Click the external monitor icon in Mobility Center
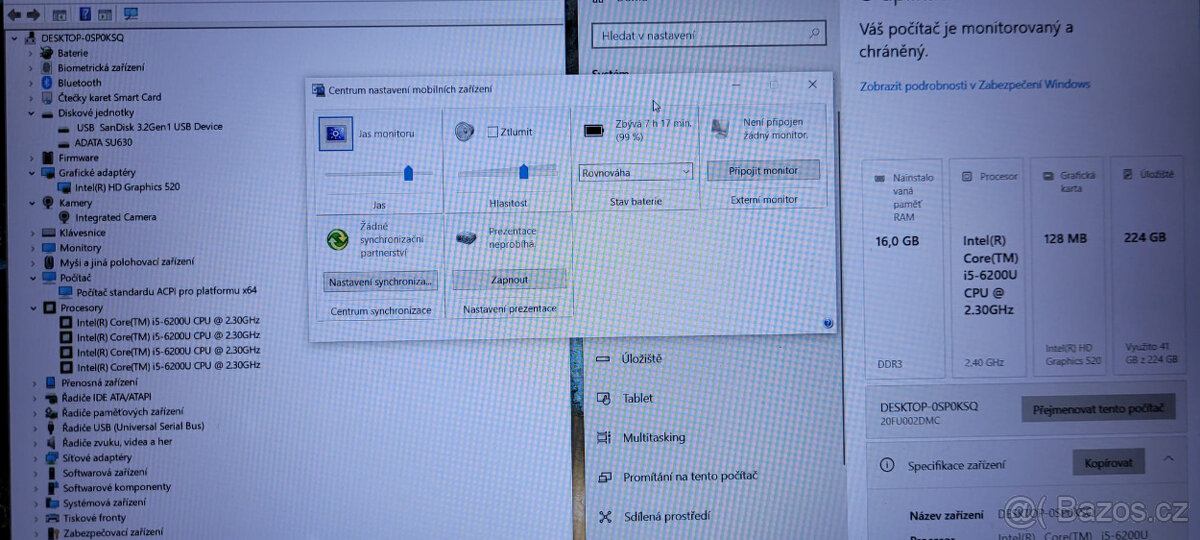 click(722, 128)
